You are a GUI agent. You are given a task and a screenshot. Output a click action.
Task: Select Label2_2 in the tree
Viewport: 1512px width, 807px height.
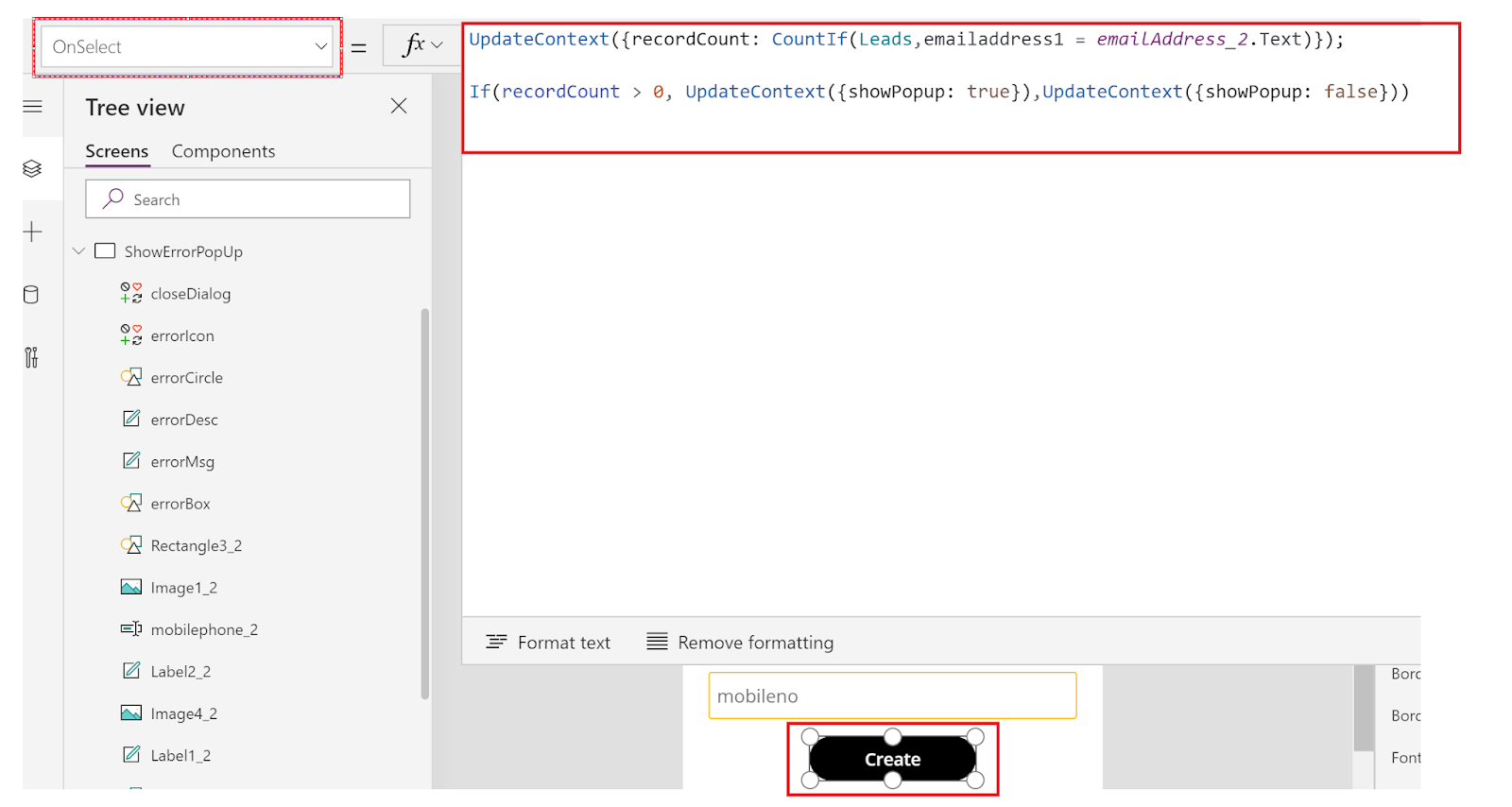pyautogui.click(x=180, y=672)
